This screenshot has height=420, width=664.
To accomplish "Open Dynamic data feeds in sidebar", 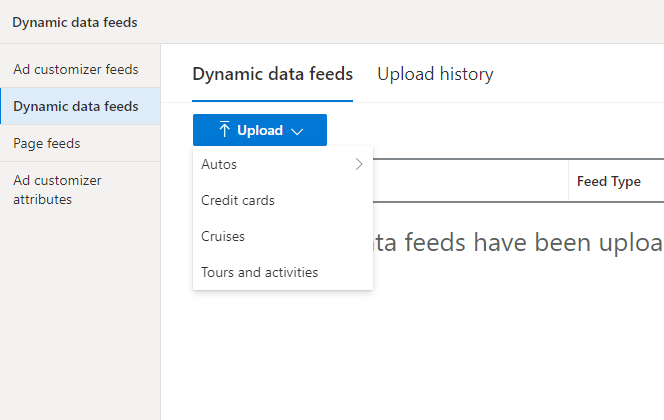I will [x=80, y=106].
